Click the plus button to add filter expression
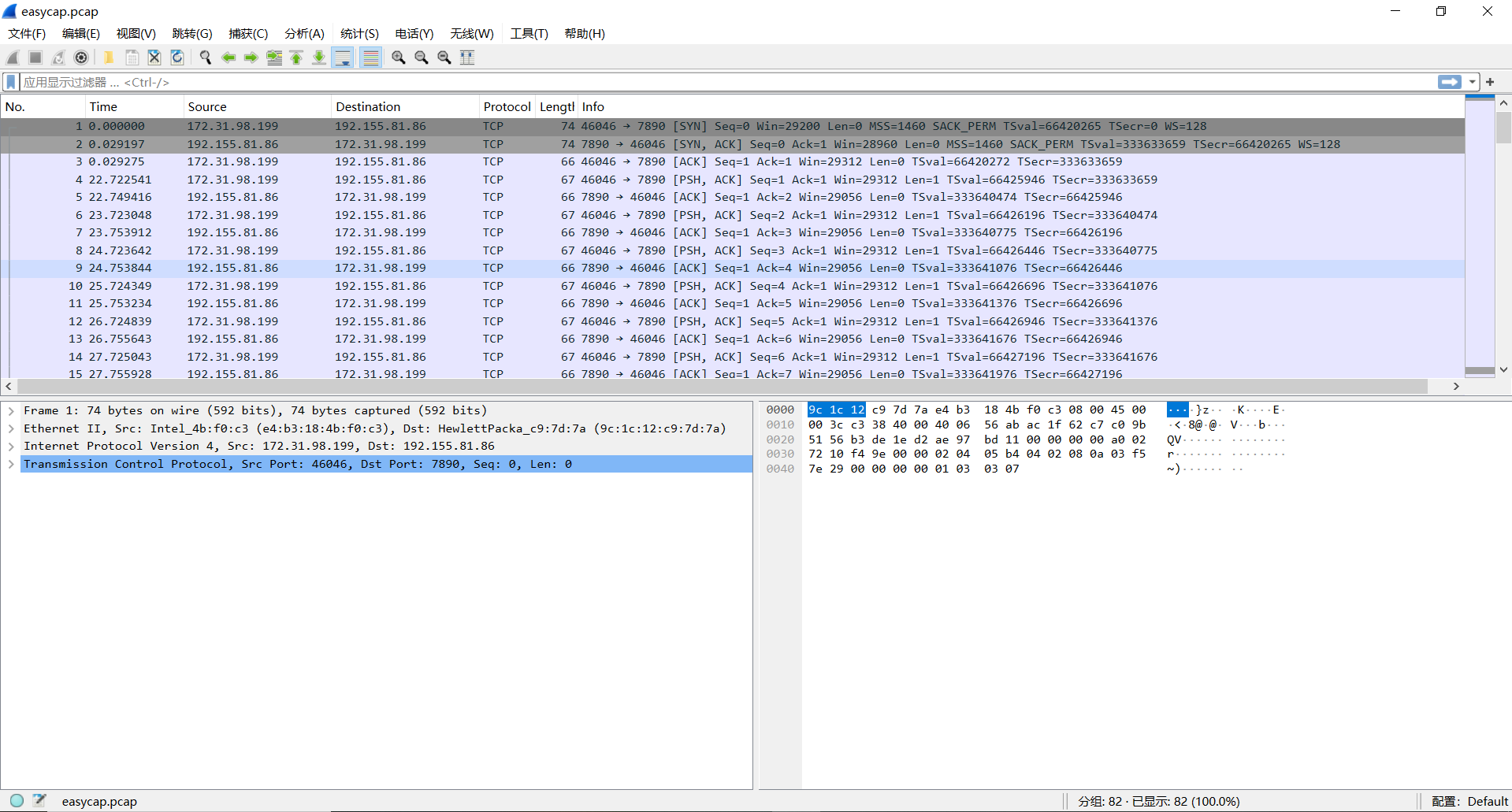 click(1490, 82)
